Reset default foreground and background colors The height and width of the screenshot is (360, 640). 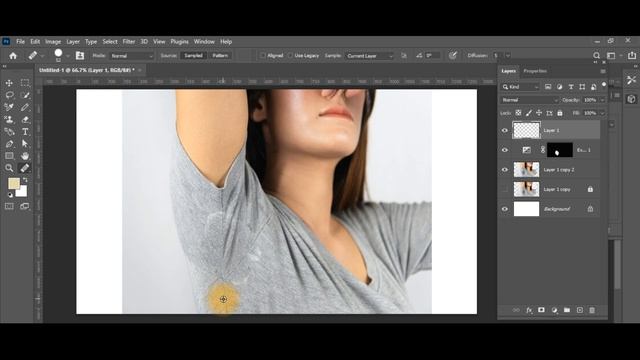[x=10, y=195]
